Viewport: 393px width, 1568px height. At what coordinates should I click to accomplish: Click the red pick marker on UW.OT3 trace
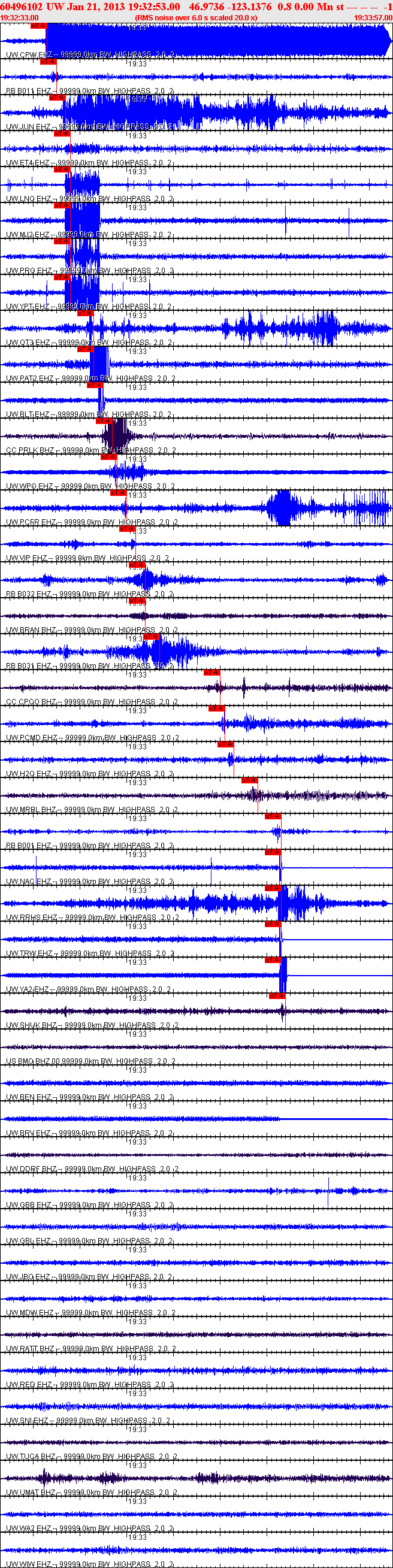pos(85,313)
